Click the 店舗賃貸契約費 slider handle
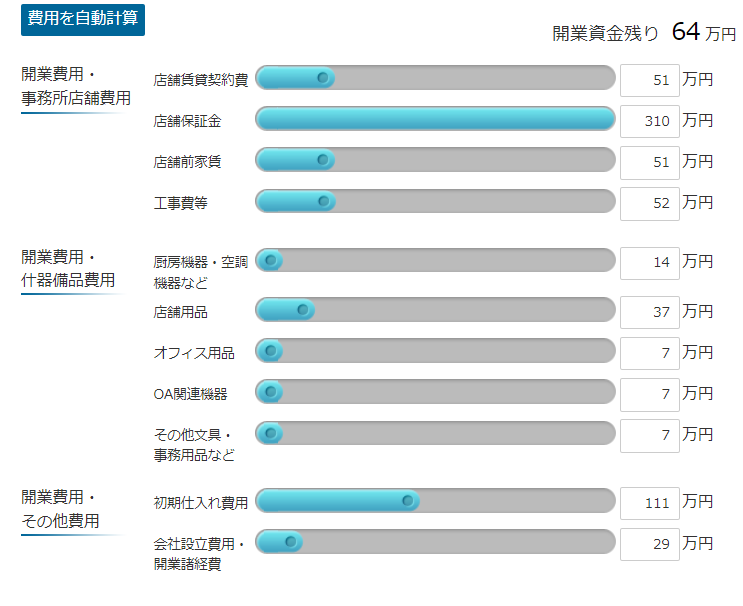 [323, 78]
